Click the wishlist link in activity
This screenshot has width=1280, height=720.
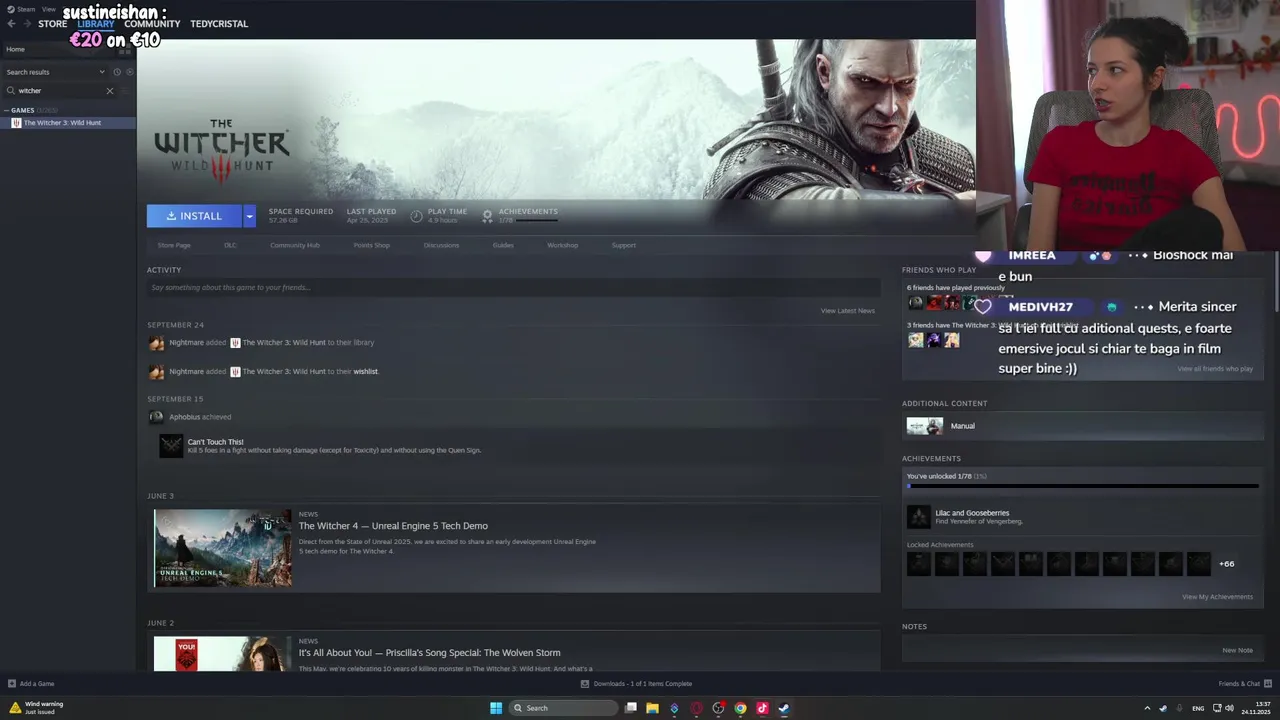366,372
